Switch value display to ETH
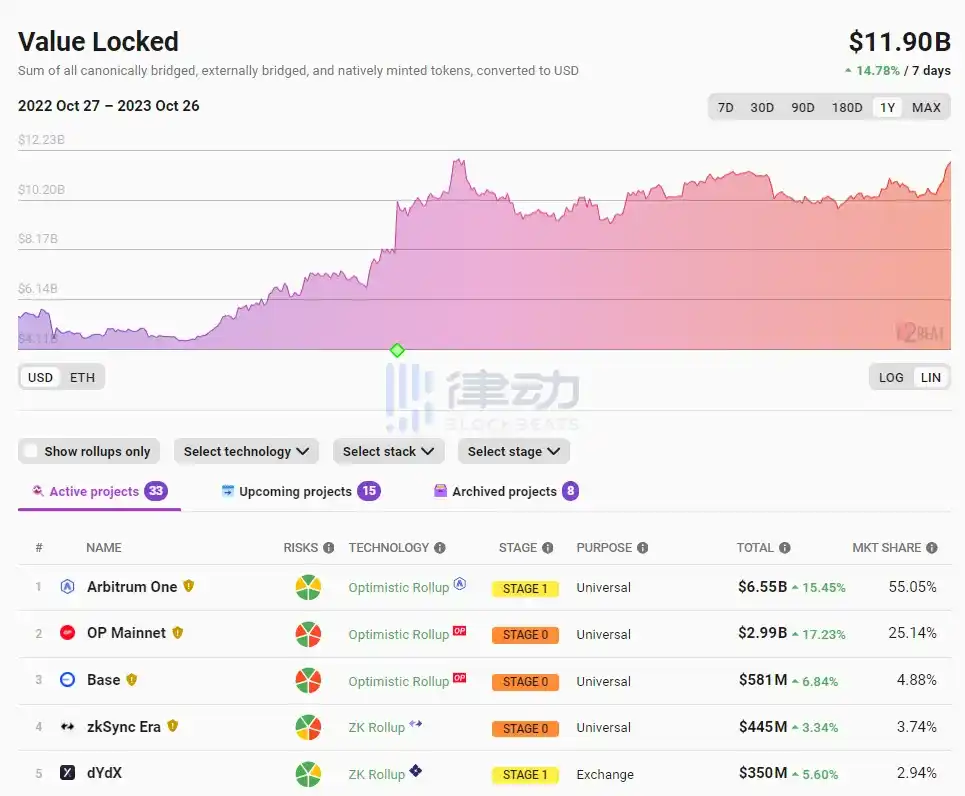The image size is (965, 796). (82, 377)
